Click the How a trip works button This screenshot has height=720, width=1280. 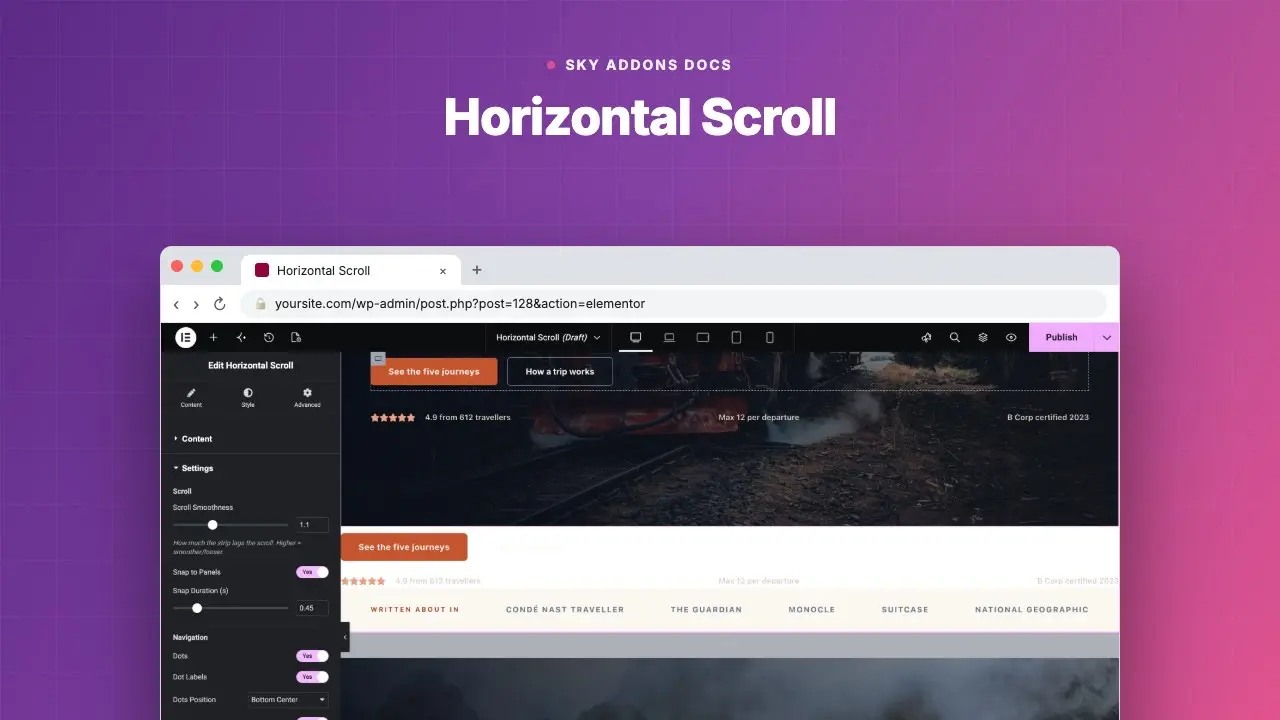[560, 371]
